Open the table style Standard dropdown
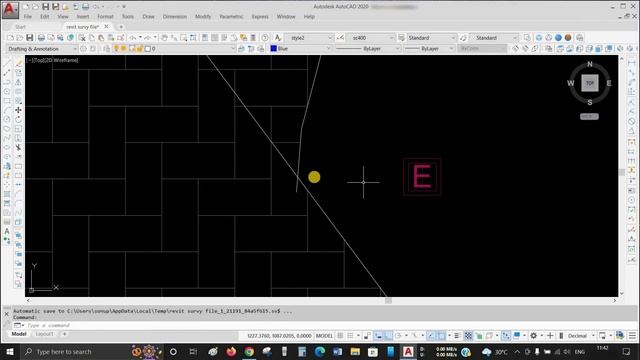Viewport: 640px width, 360px height. point(431,38)
